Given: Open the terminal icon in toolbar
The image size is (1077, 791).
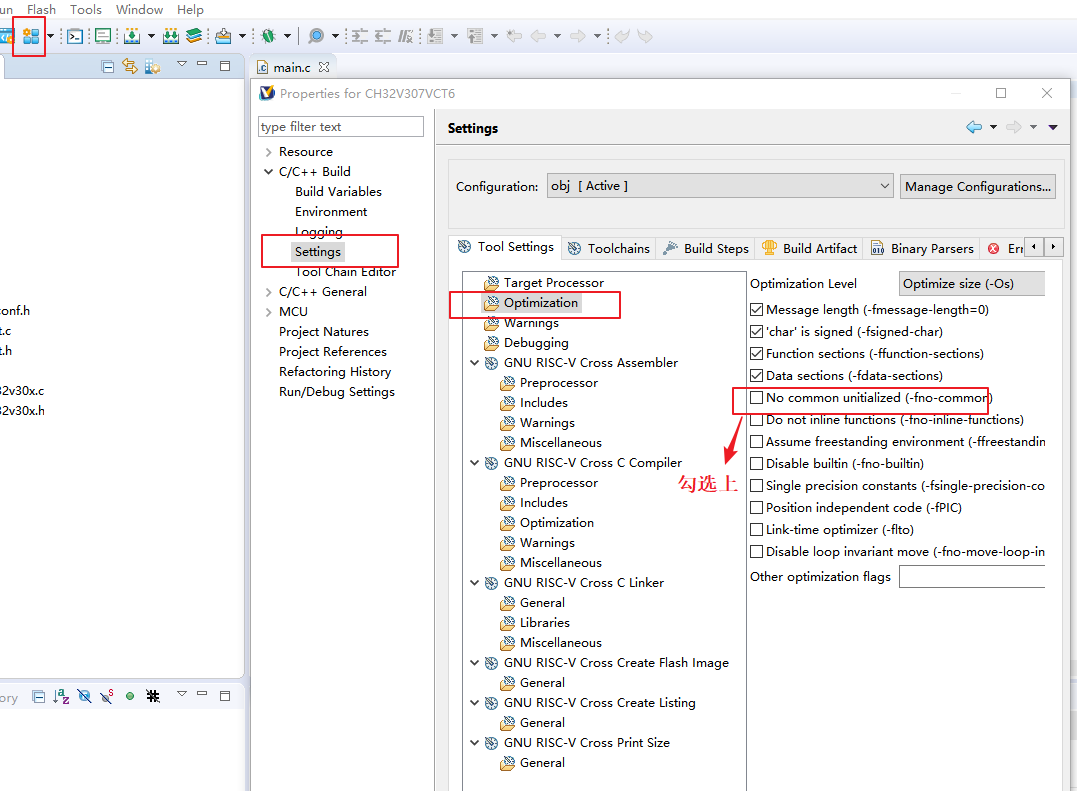Looking at the screenshot, I should (x=74, y=36).
